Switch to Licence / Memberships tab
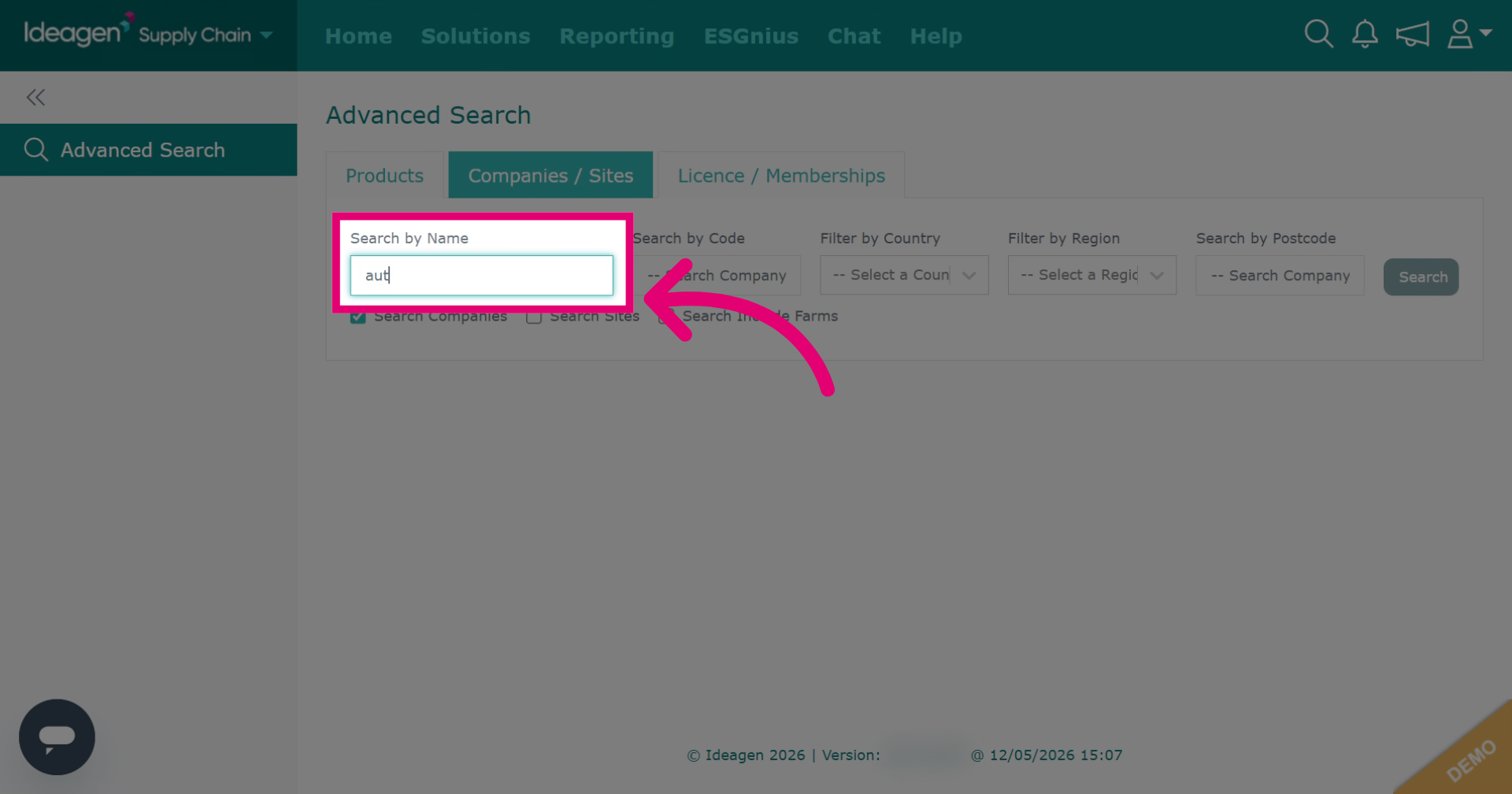1512x794 pixels. (781, 176)
